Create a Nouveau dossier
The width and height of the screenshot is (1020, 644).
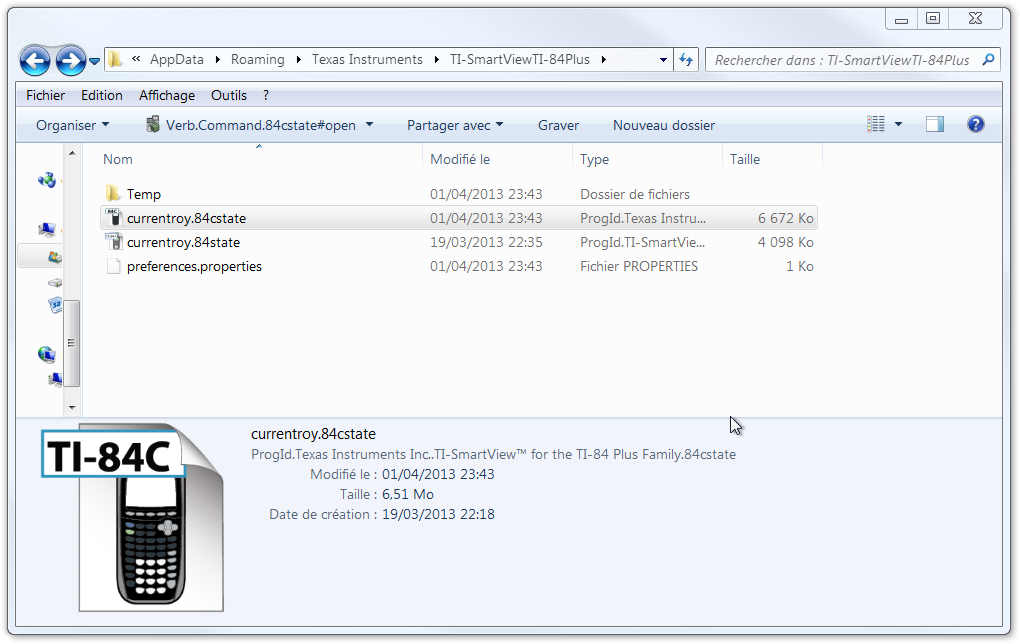664,125
